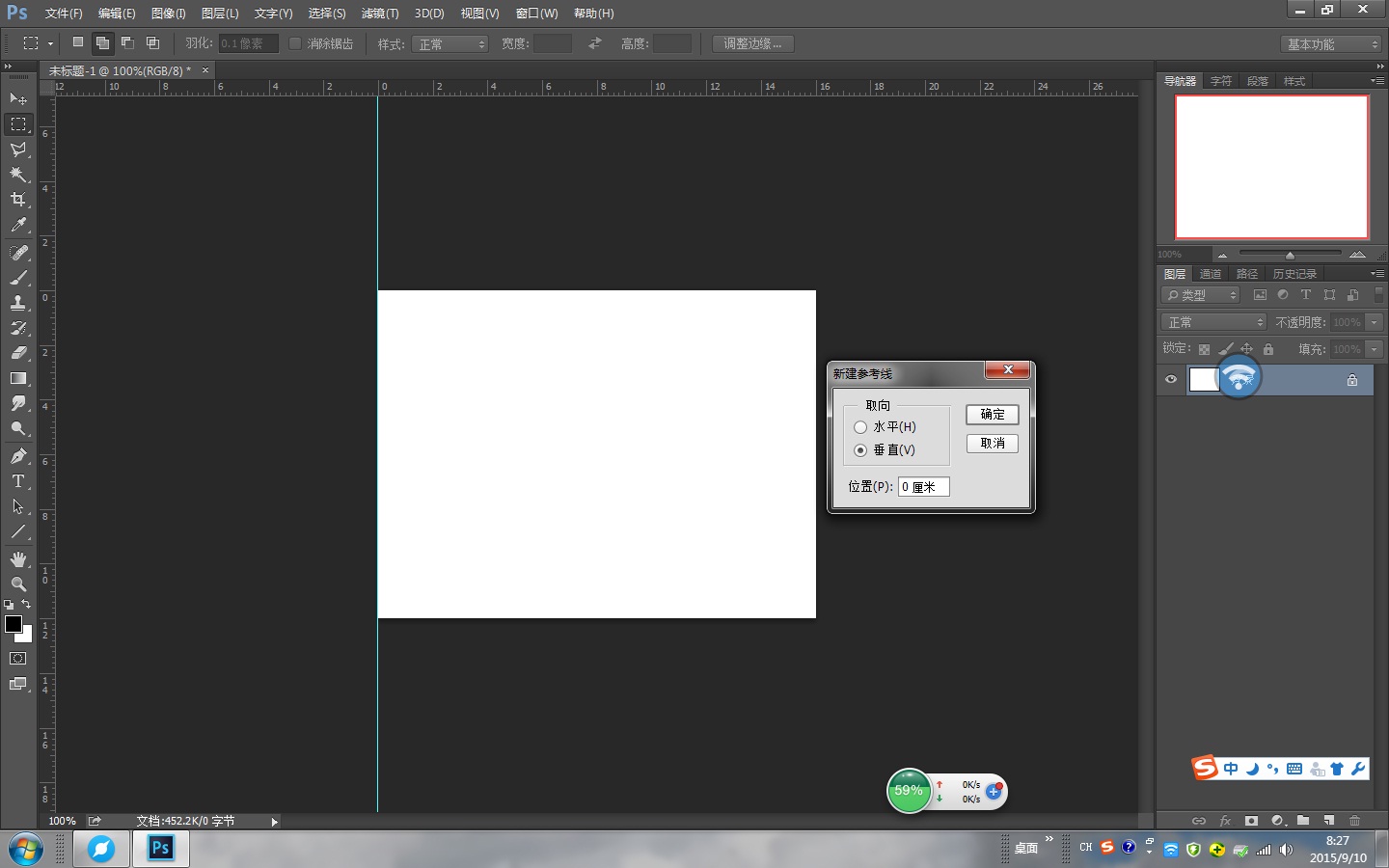Add layer mask icon in Layers panel

pos(1251,821)
